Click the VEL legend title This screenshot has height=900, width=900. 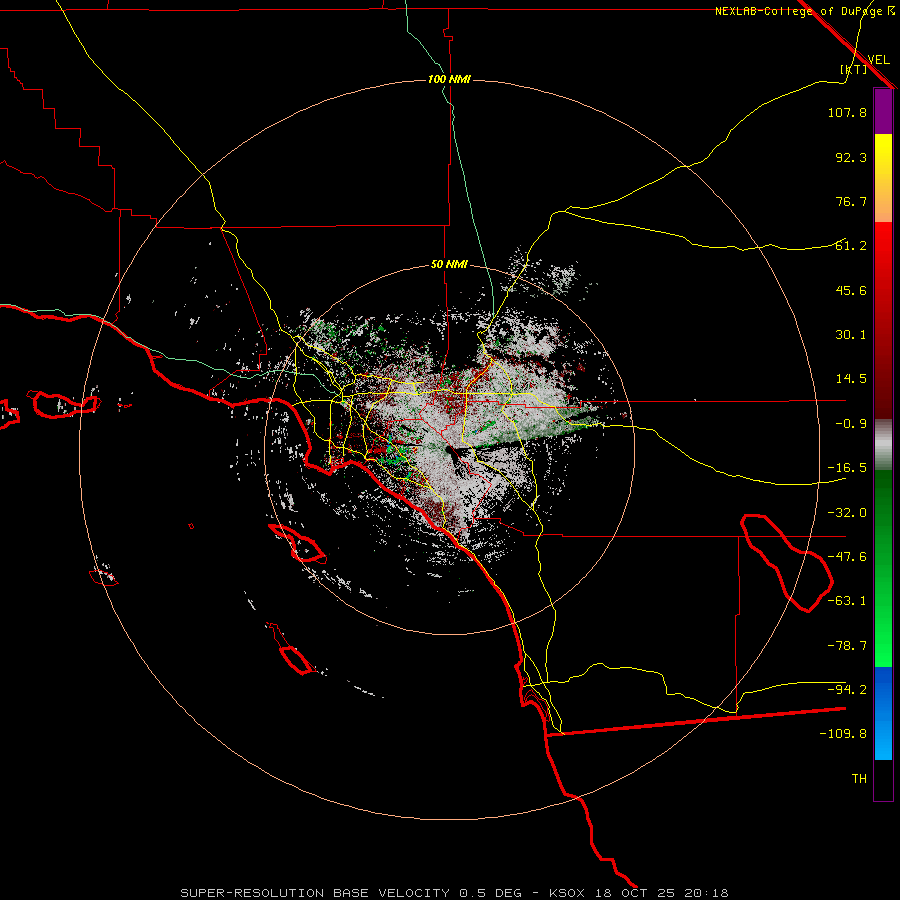coord(878,59)
